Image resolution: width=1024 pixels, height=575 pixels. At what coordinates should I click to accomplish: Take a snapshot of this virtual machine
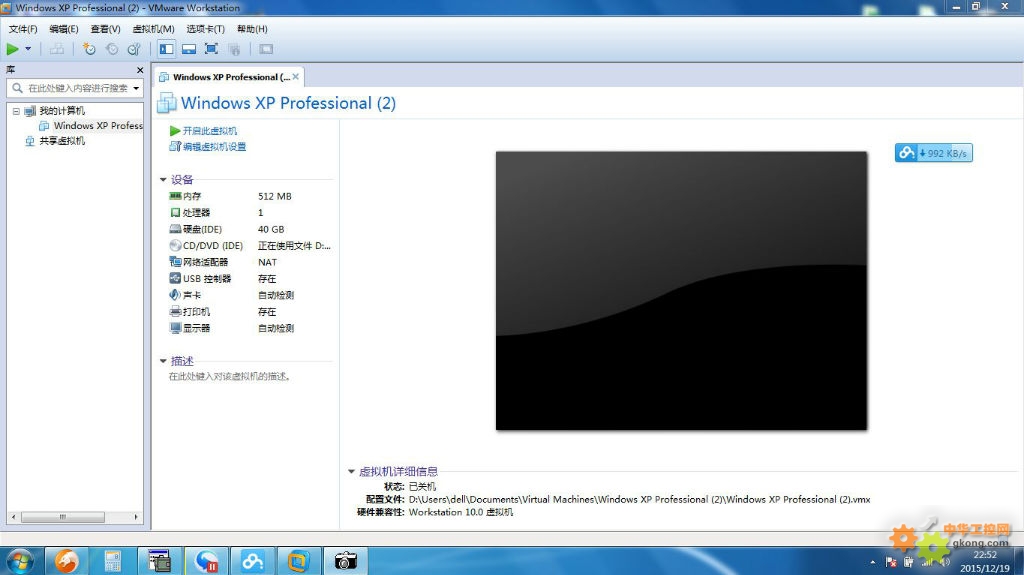89,49
